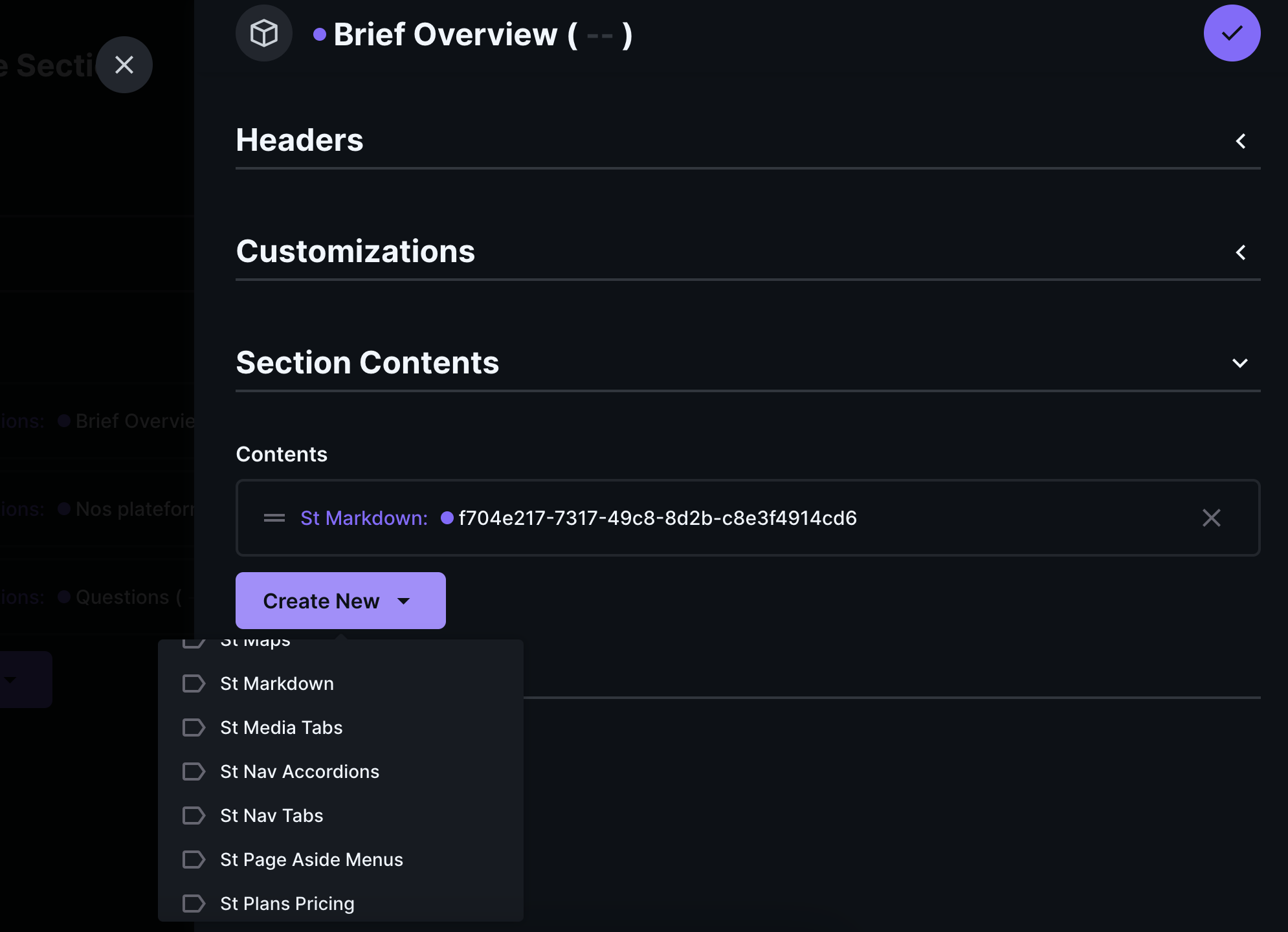
Task: Click the checkmark confirm button top right
Action: click(x=1232, y=33)
